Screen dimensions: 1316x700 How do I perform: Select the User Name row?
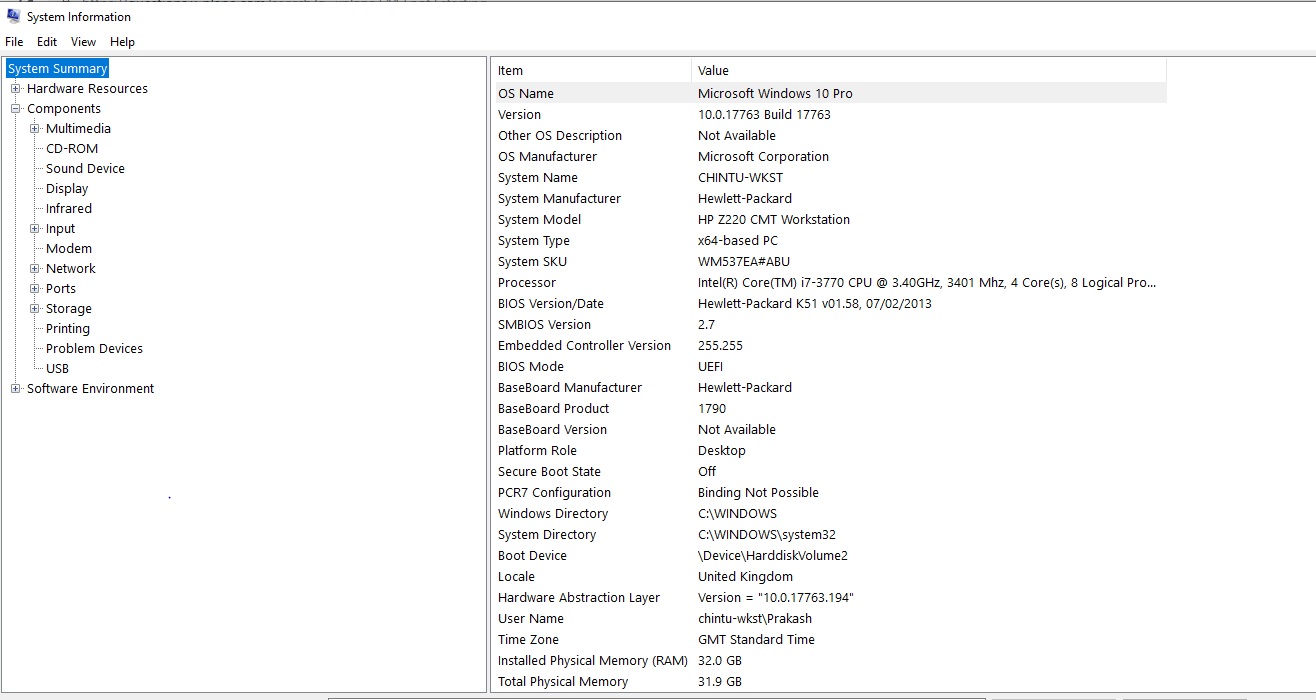click(829, 618)
